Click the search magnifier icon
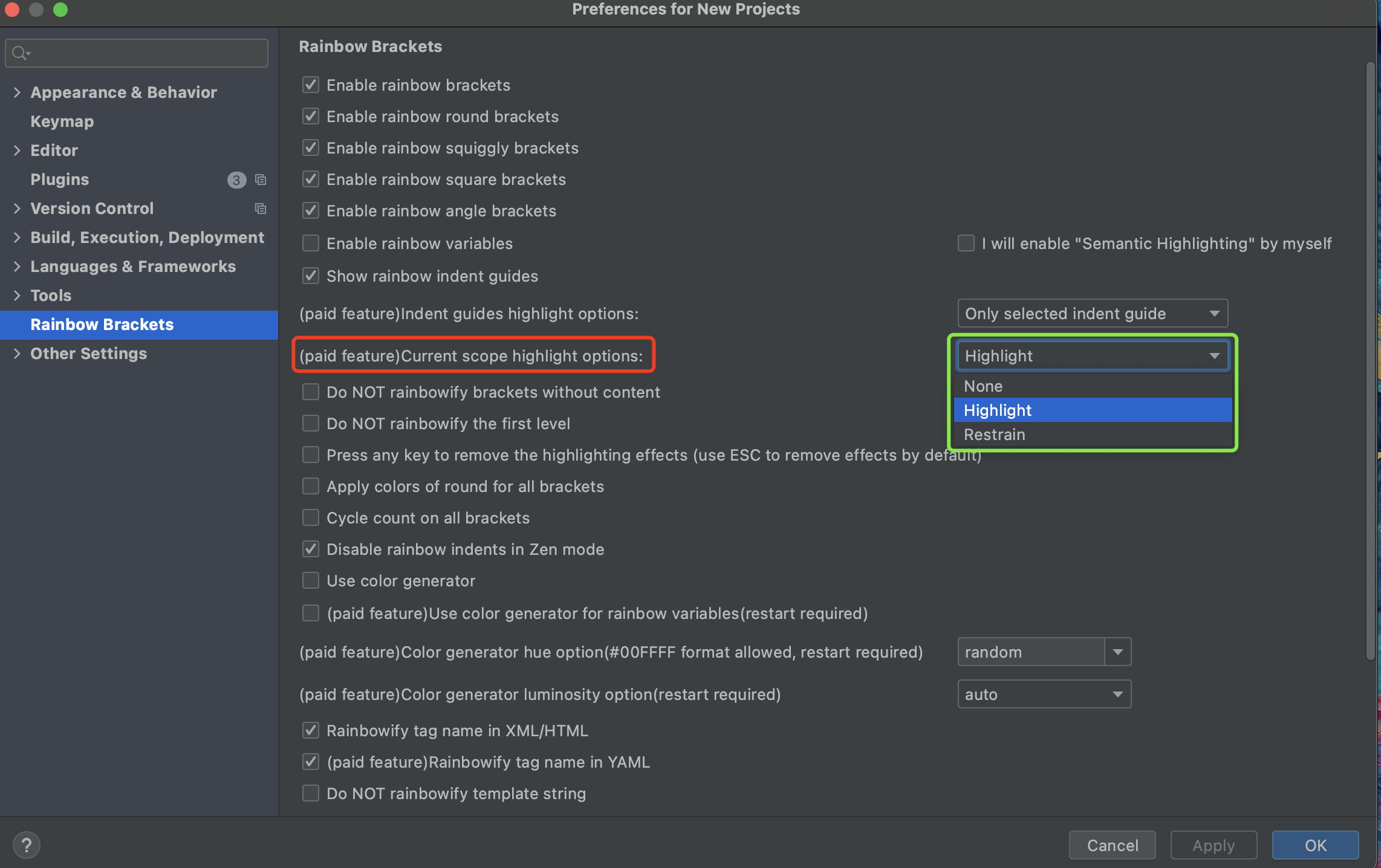 [20, 53]
